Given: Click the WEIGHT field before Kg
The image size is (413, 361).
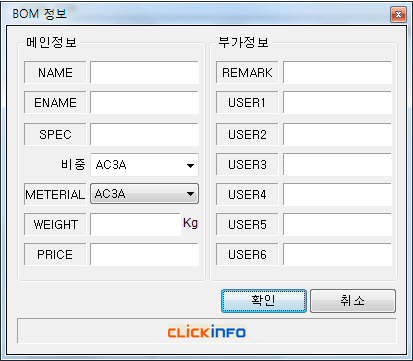Looking at the screenshot, I should (x=136, y=224).
